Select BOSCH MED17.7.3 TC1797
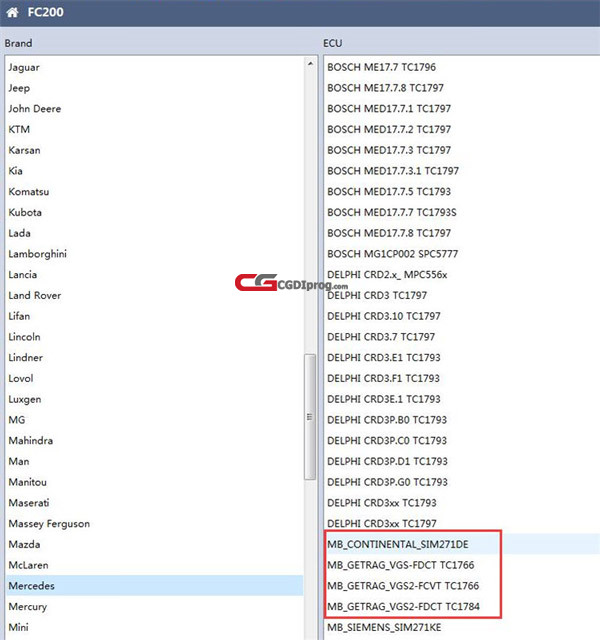The width and height of the screenshot is (600, 640). 389,150
